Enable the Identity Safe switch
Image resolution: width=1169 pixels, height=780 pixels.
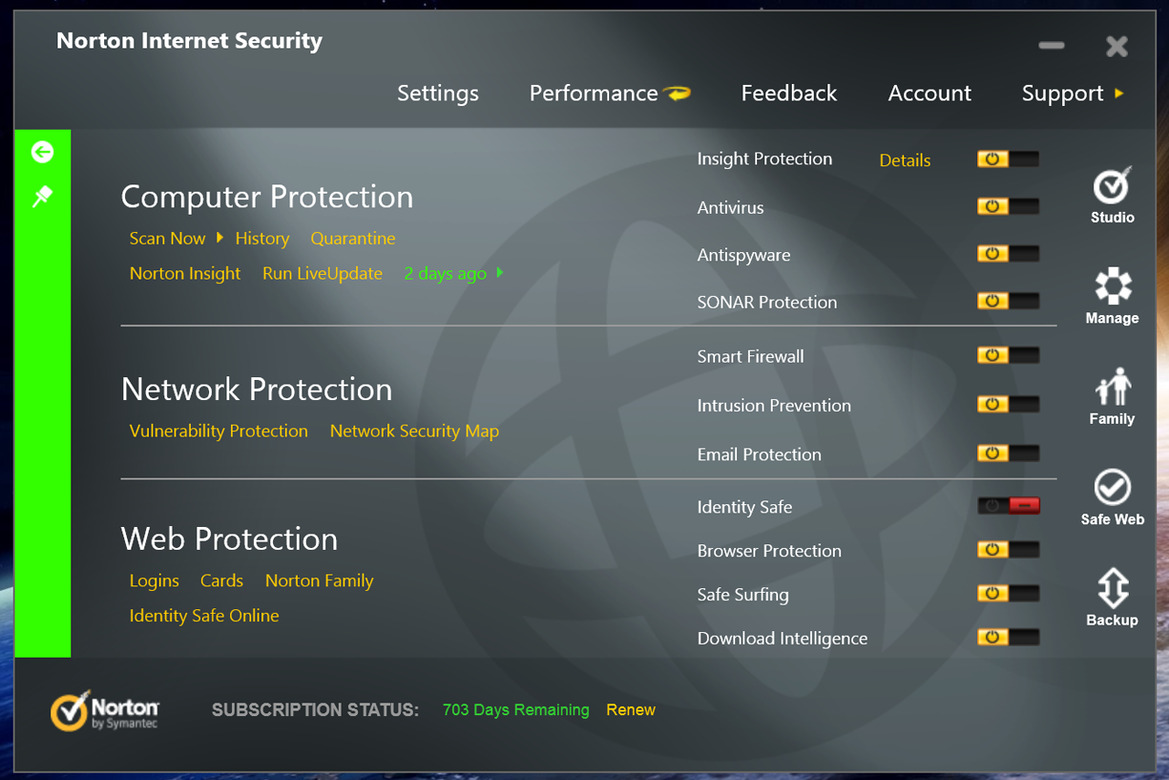point(1008,506)
